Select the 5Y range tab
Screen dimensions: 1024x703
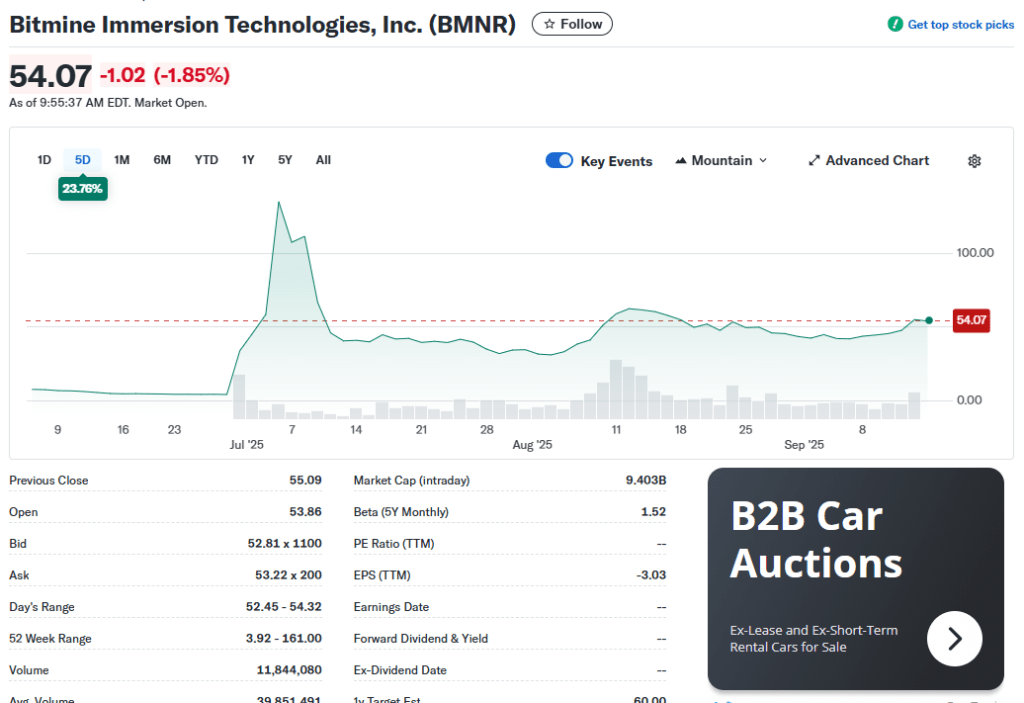tap(285, 160)
